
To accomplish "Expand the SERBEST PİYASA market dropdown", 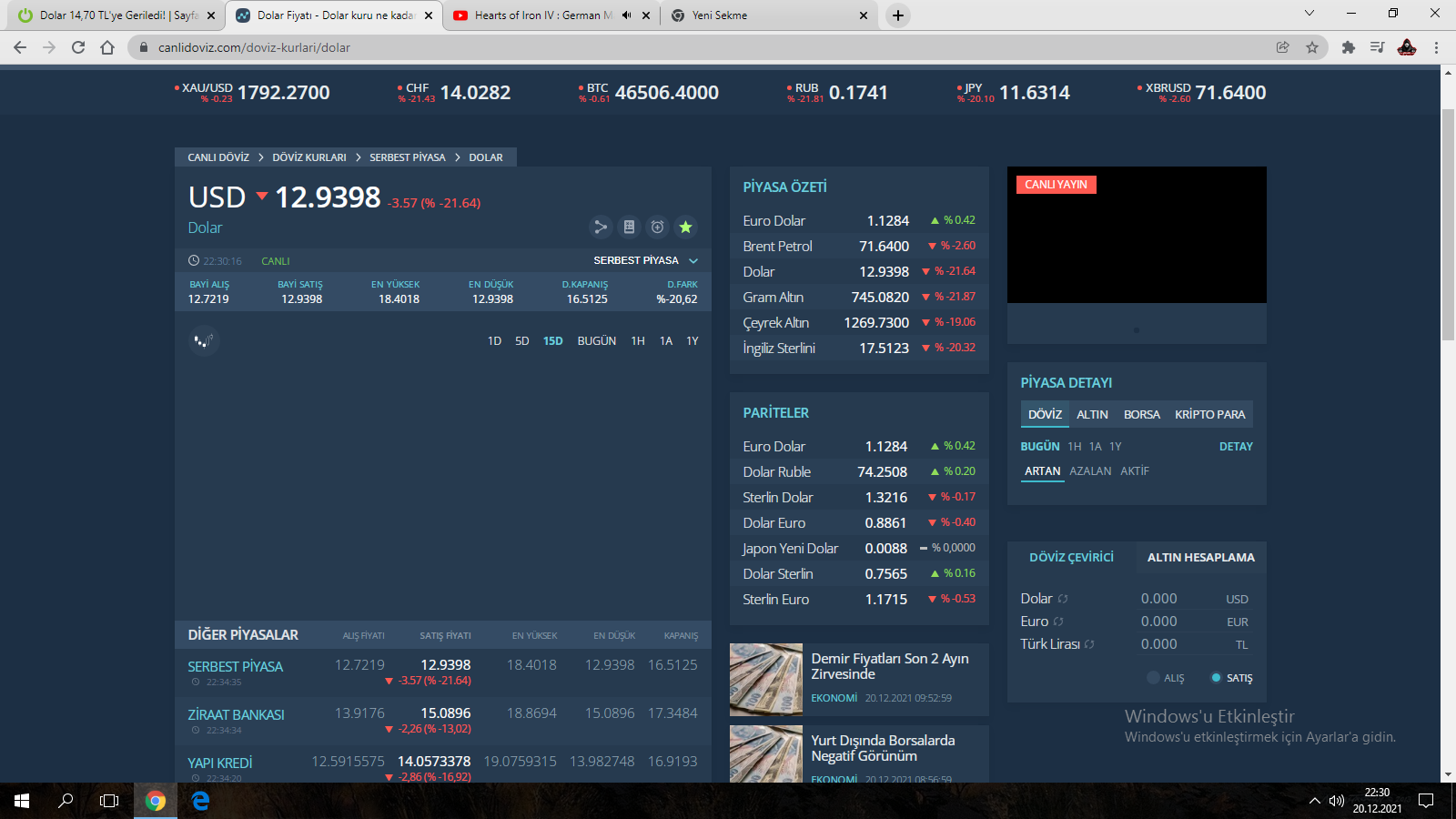I will click(645, 260).
